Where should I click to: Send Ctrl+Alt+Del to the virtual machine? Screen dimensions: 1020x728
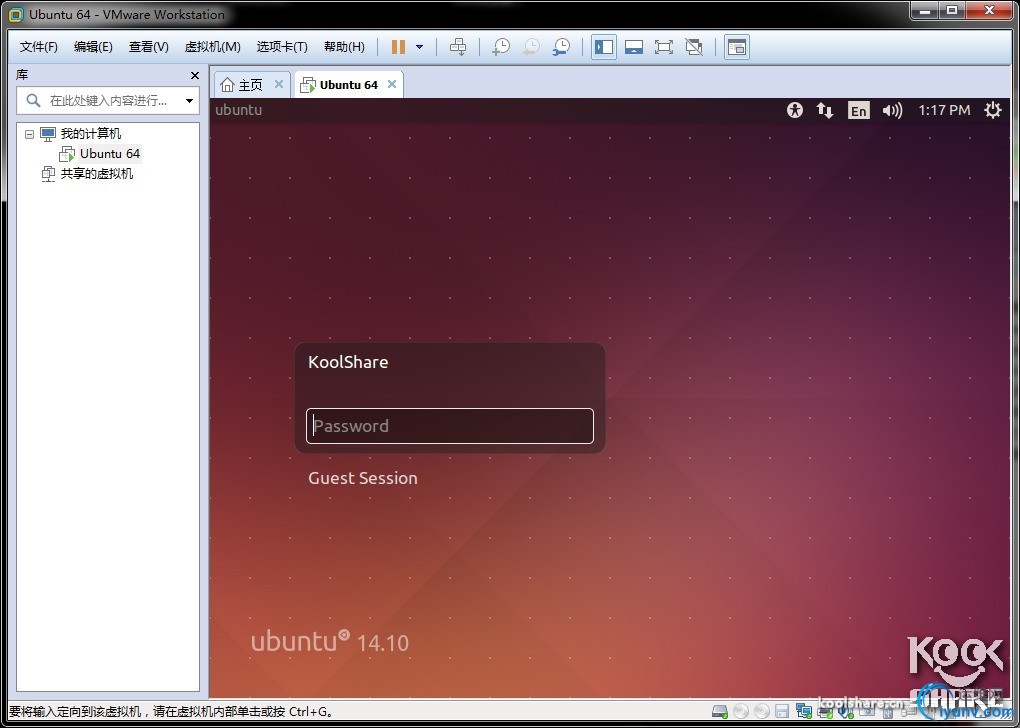(x=458, y=47)
